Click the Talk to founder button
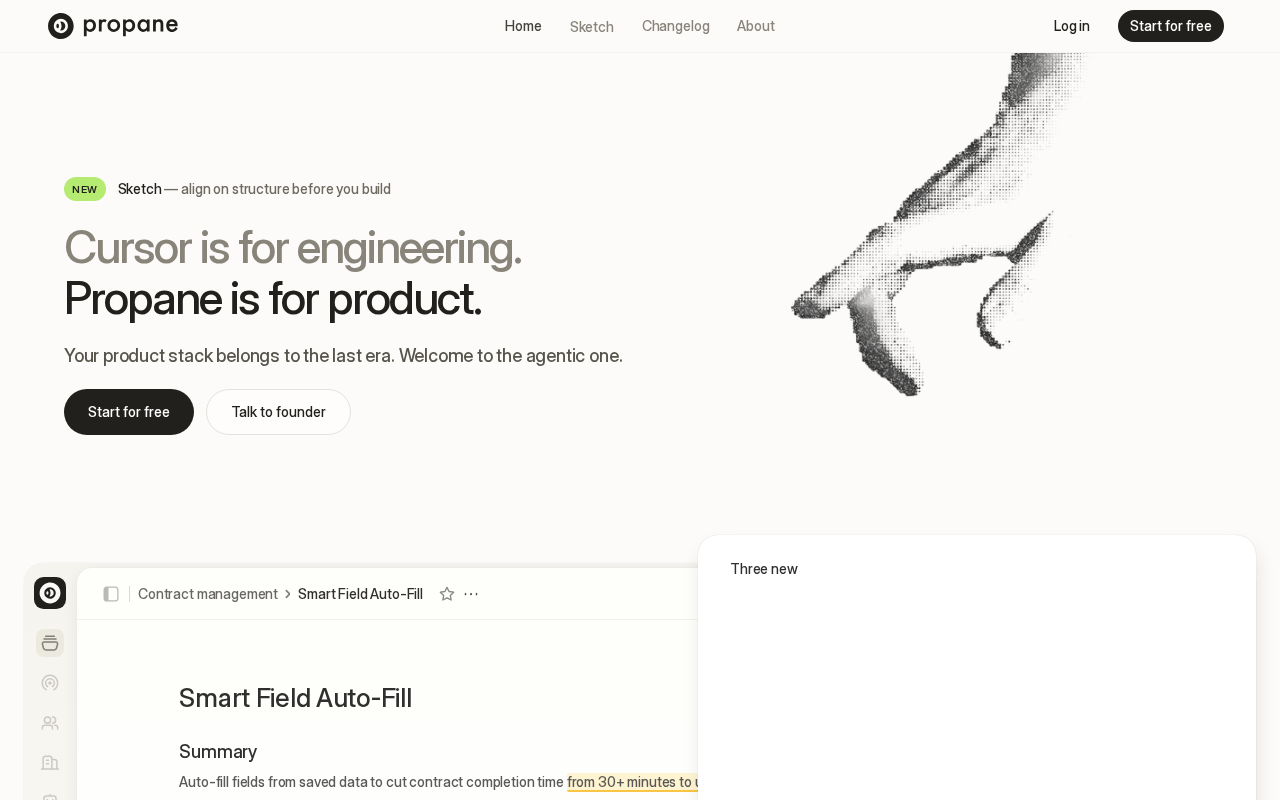Screen dimensions: 1280x800 [x=278, y=412]
